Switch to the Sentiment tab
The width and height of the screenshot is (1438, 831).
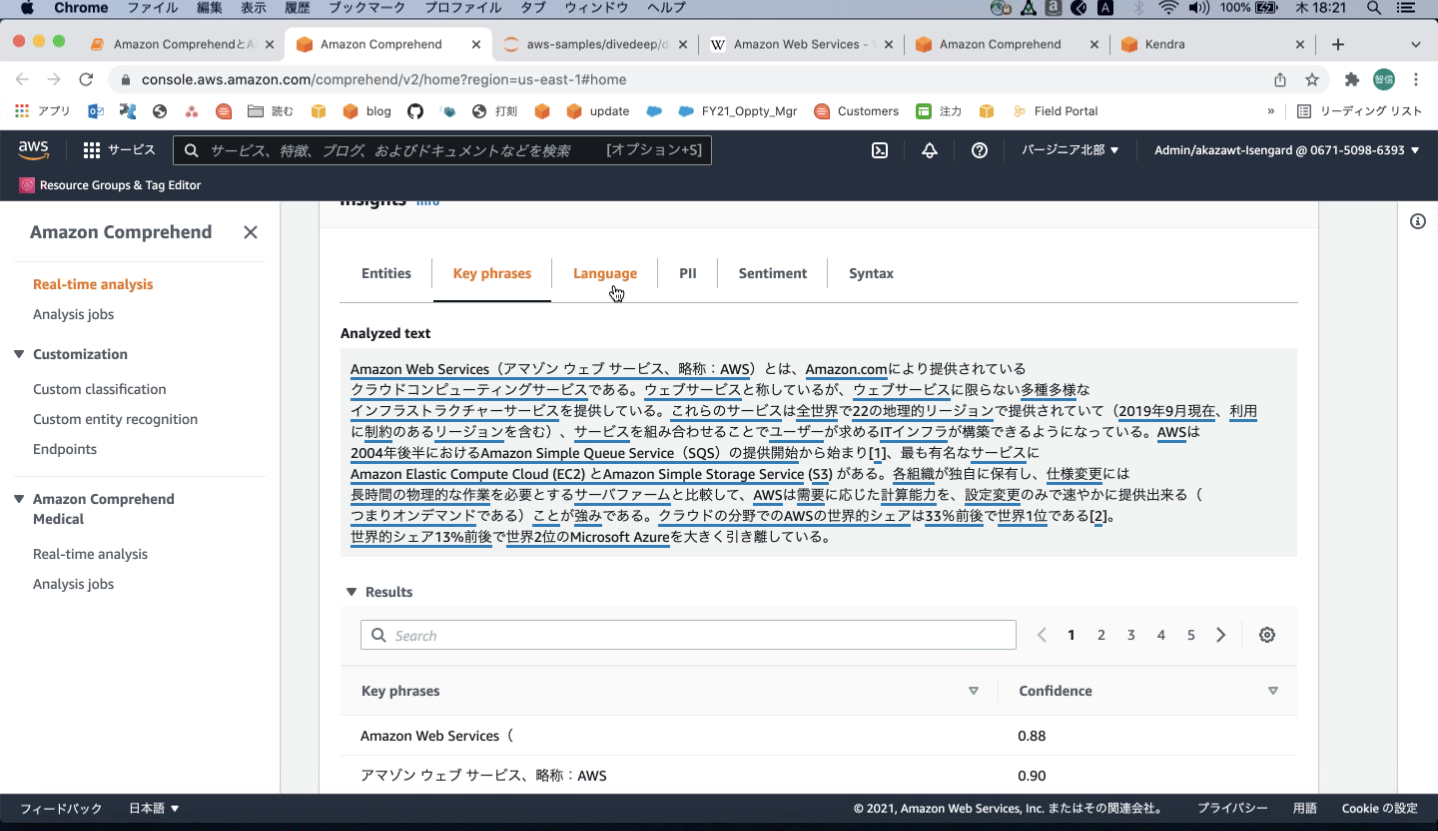[x=773, y=273]
